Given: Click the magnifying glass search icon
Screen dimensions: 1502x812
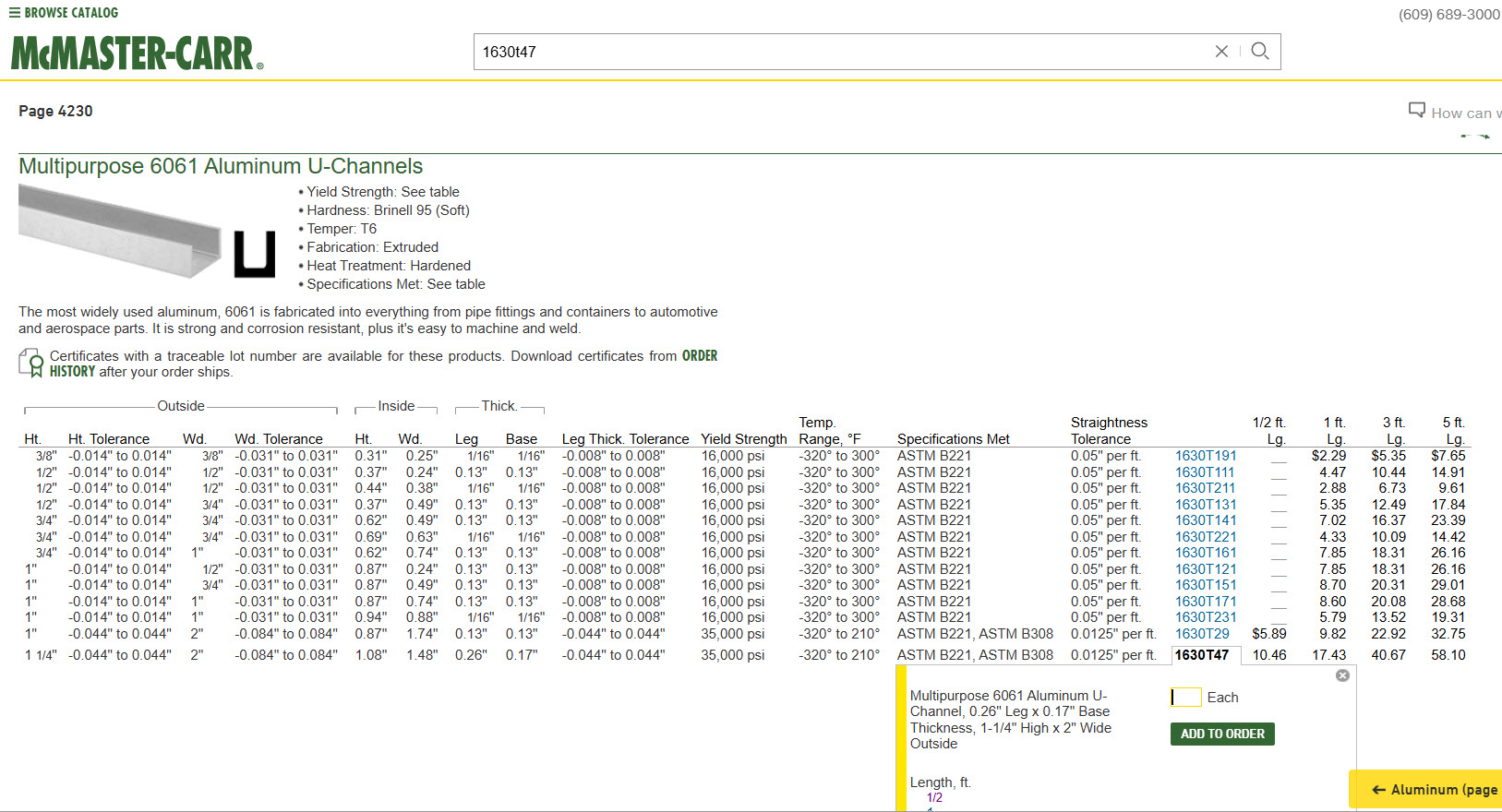Looking at the screenshot, I should coord(1259,52).
